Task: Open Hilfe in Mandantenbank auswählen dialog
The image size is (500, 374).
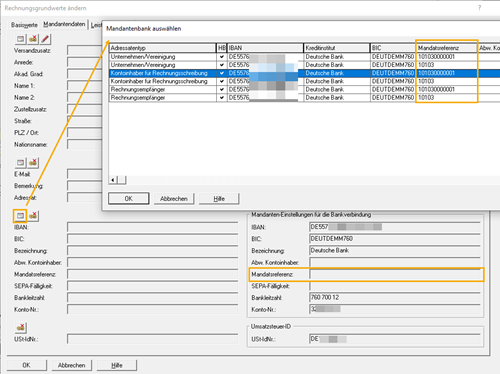Action: pos(219,198)
